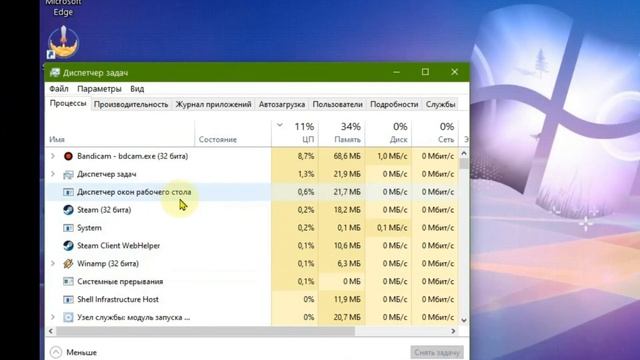Screen dimensions: 640x360
Task: Click the Снять задачу button
Action: tap(437, 352)
